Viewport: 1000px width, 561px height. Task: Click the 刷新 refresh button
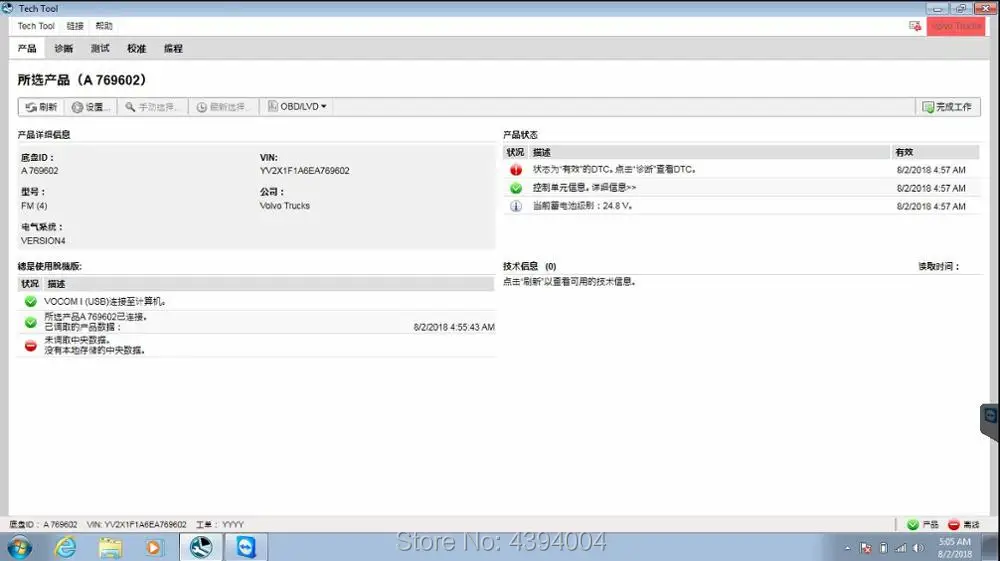pos(41,107)
